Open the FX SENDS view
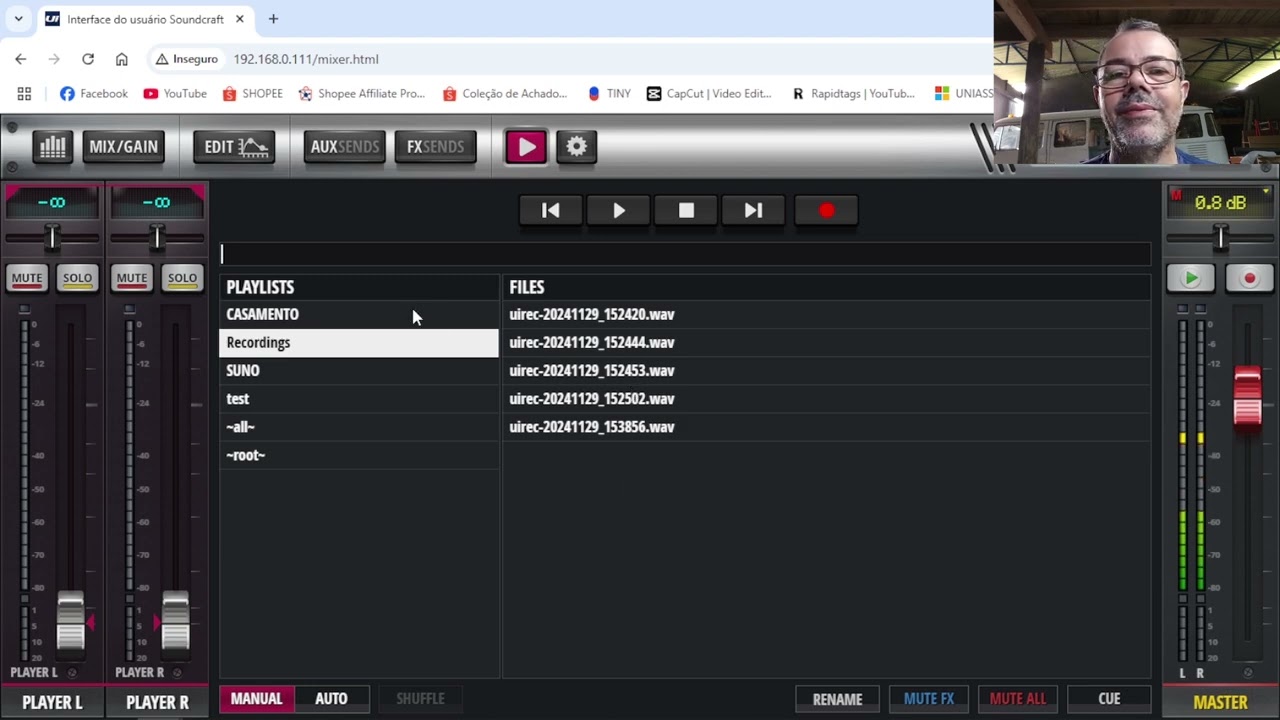The image size is (1280, 720). tap(435, 147)
